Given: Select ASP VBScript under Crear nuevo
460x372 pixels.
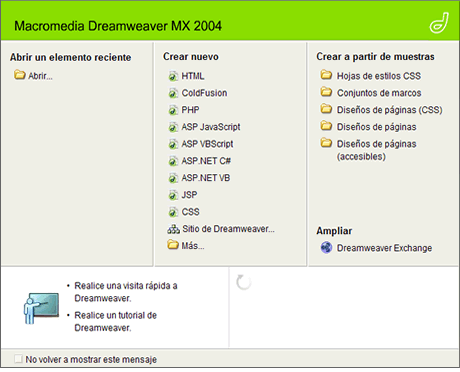Looking at the screenshot, I should pos(207,144).
